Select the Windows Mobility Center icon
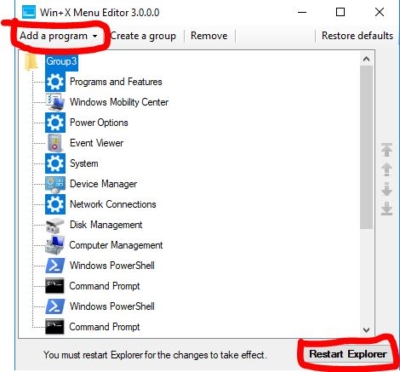 [55, 102]
